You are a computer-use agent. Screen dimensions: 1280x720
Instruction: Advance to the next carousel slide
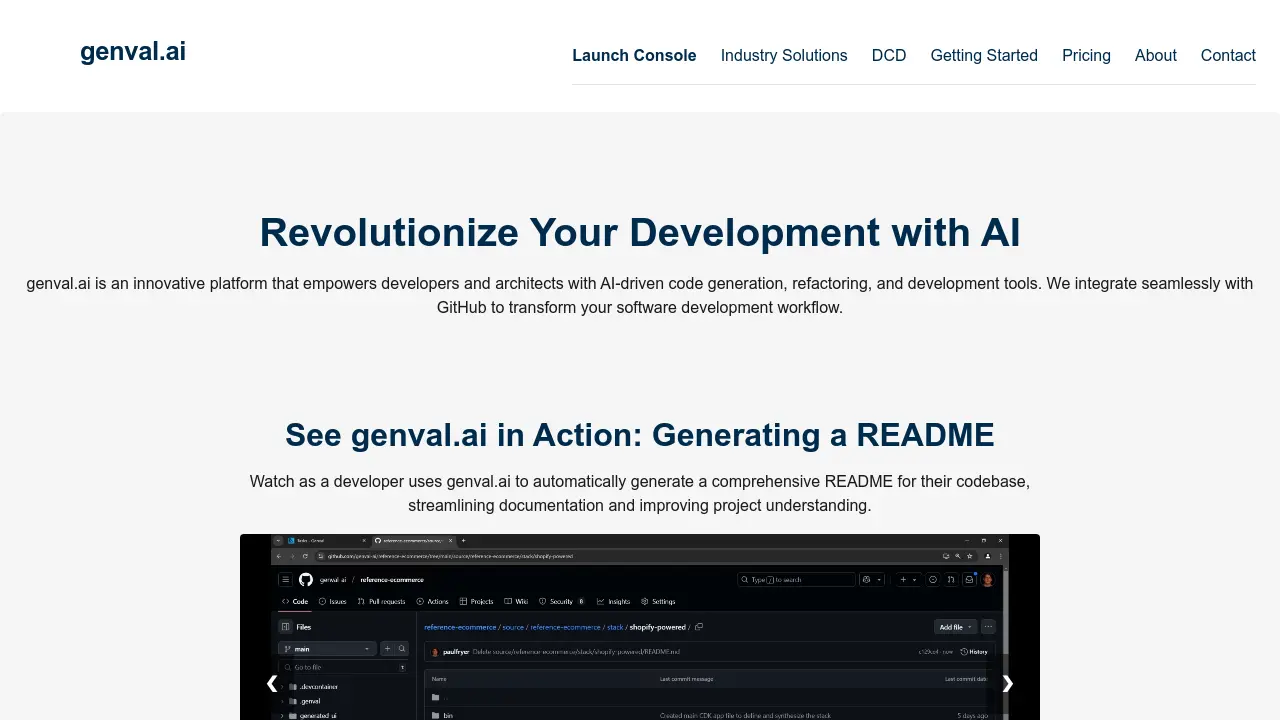(1008, 683)
